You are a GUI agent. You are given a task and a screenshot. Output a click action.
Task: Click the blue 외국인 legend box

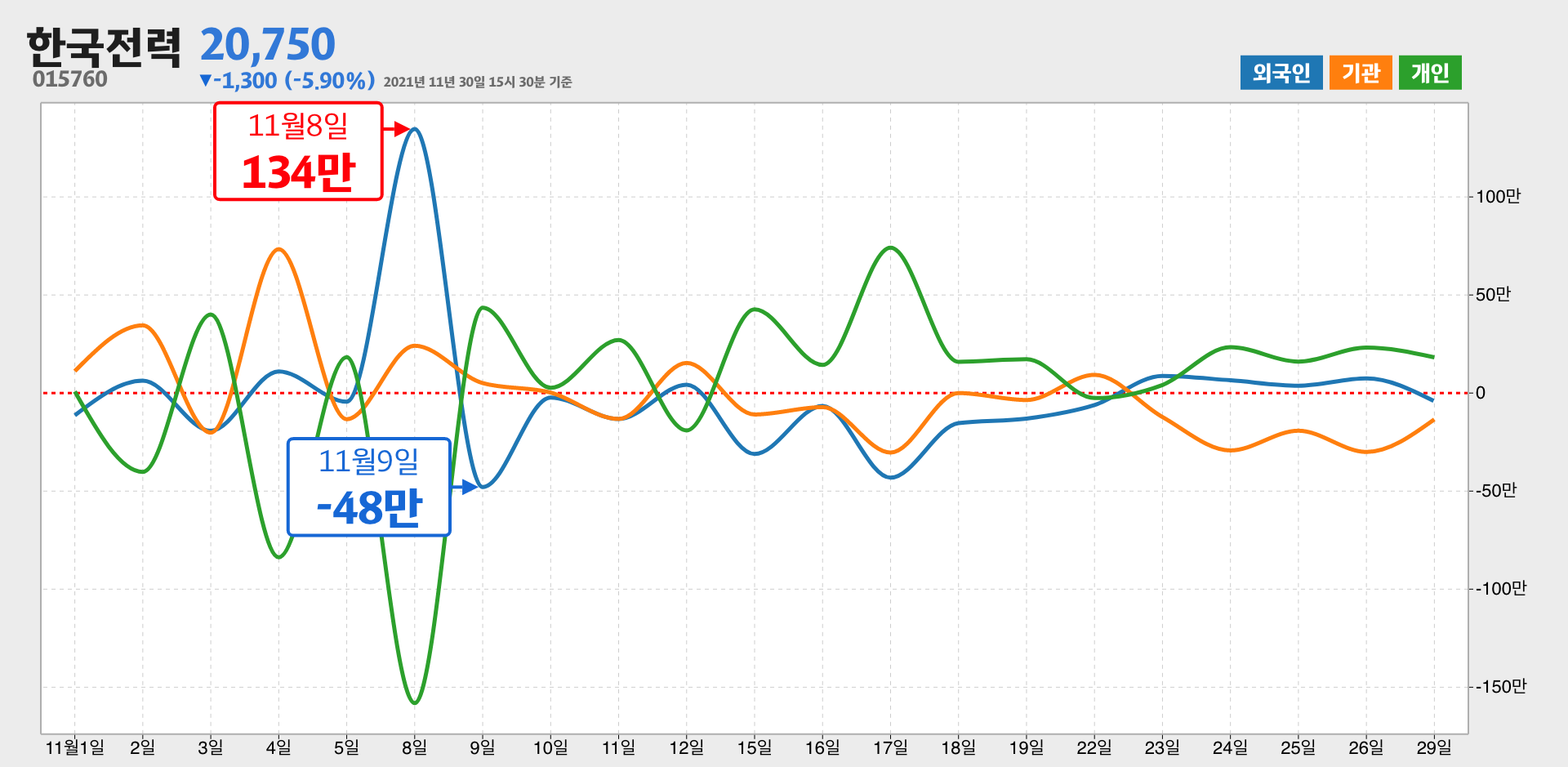[x=1281, y=73]
